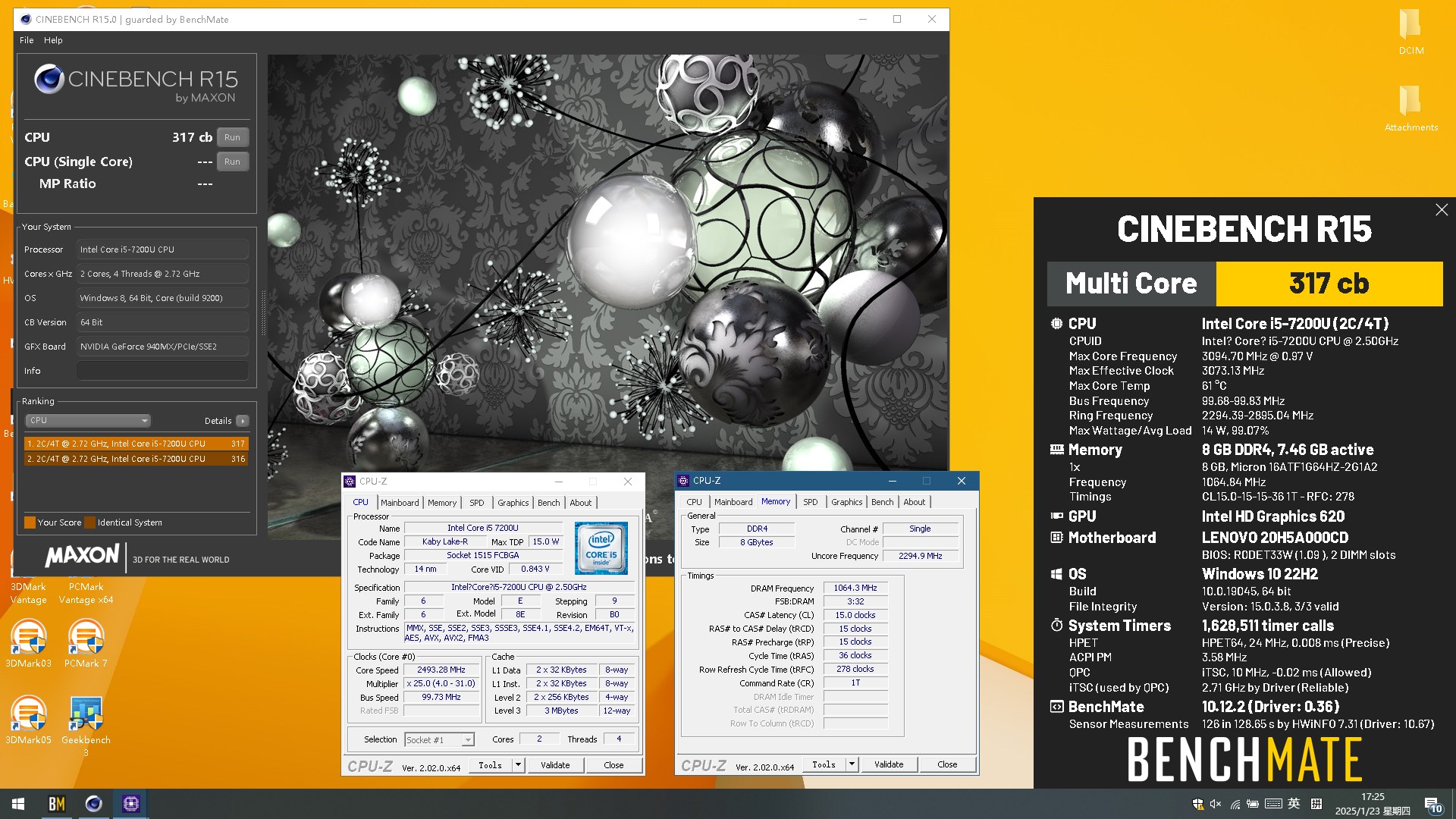Switch to CPU tab in right CPU-Z

pyautogui.click(x=694, y=502)
